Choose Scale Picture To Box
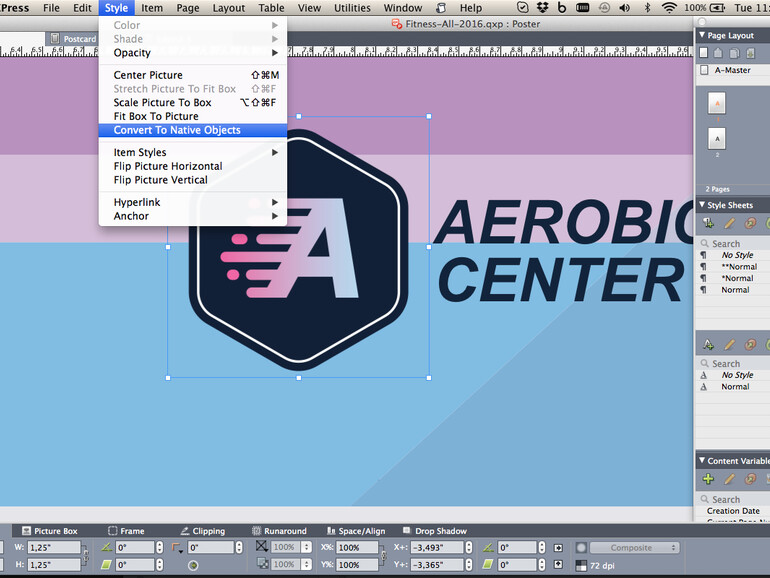This screenshot has width=770, height=578. coord(192,103)
